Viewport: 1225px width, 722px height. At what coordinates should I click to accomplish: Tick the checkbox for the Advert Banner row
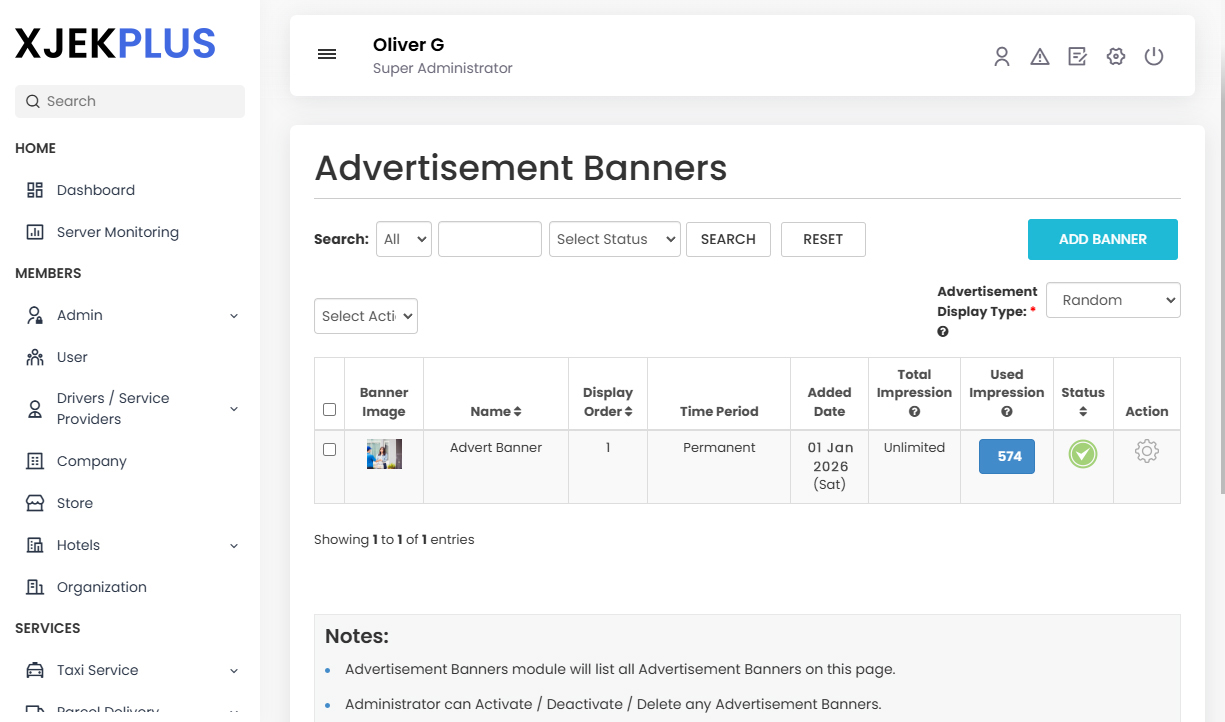click(x=329, y=449)
